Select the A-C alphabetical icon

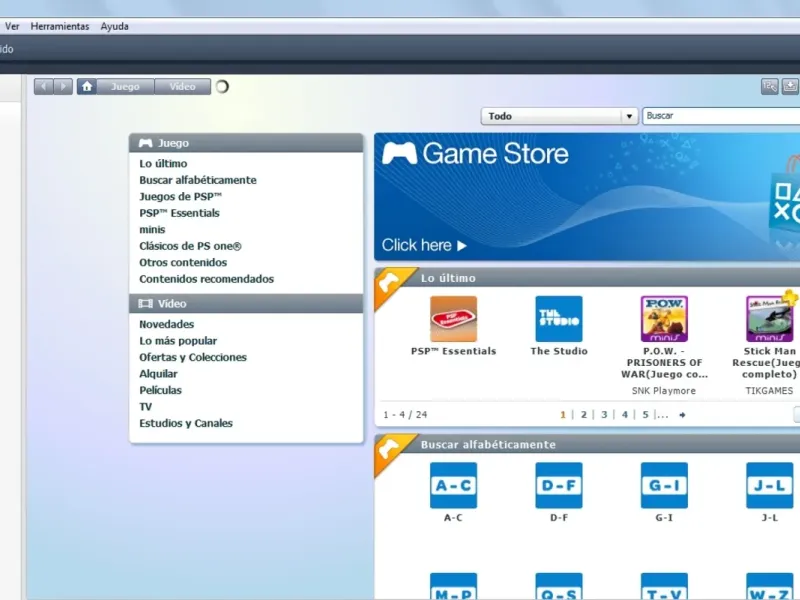click(x=454, y=485)
